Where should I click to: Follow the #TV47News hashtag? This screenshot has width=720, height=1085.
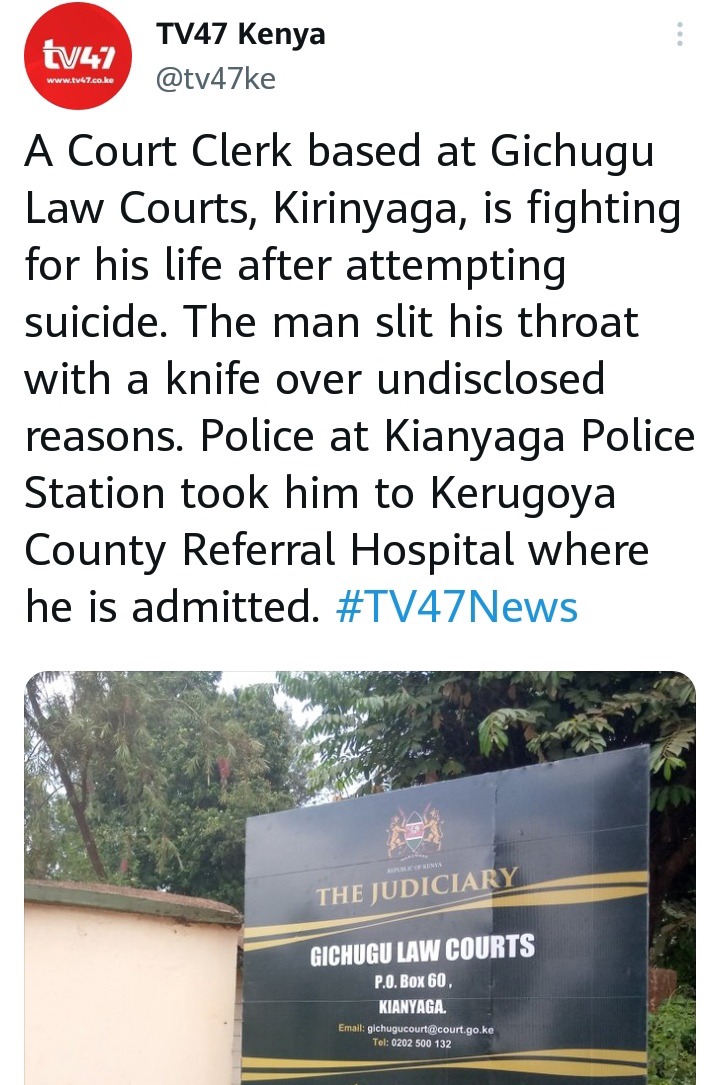pos(456,607)
